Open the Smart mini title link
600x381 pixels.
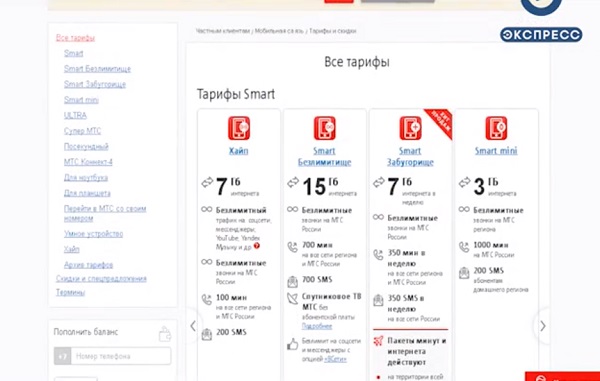[496, 151]
